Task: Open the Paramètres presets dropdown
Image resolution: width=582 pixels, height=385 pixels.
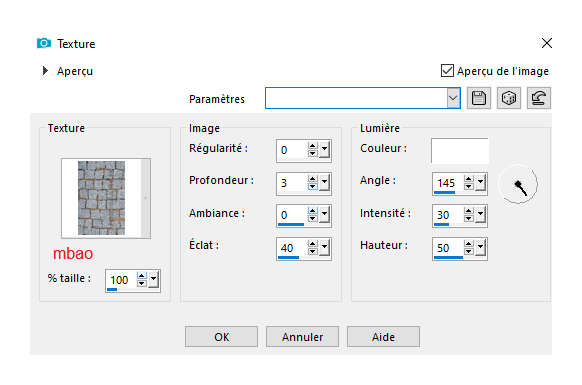Action: (453, 98)
